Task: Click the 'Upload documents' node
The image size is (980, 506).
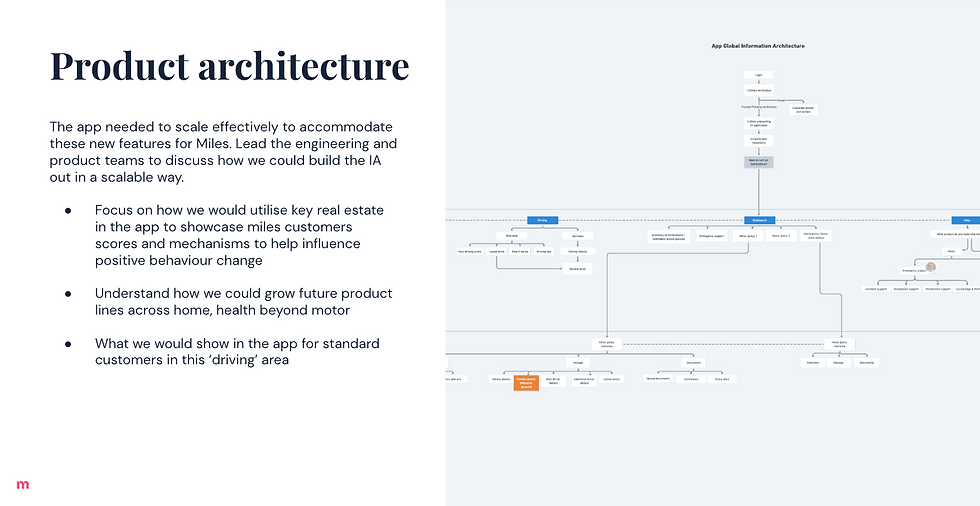Action: tap(659, 379)
